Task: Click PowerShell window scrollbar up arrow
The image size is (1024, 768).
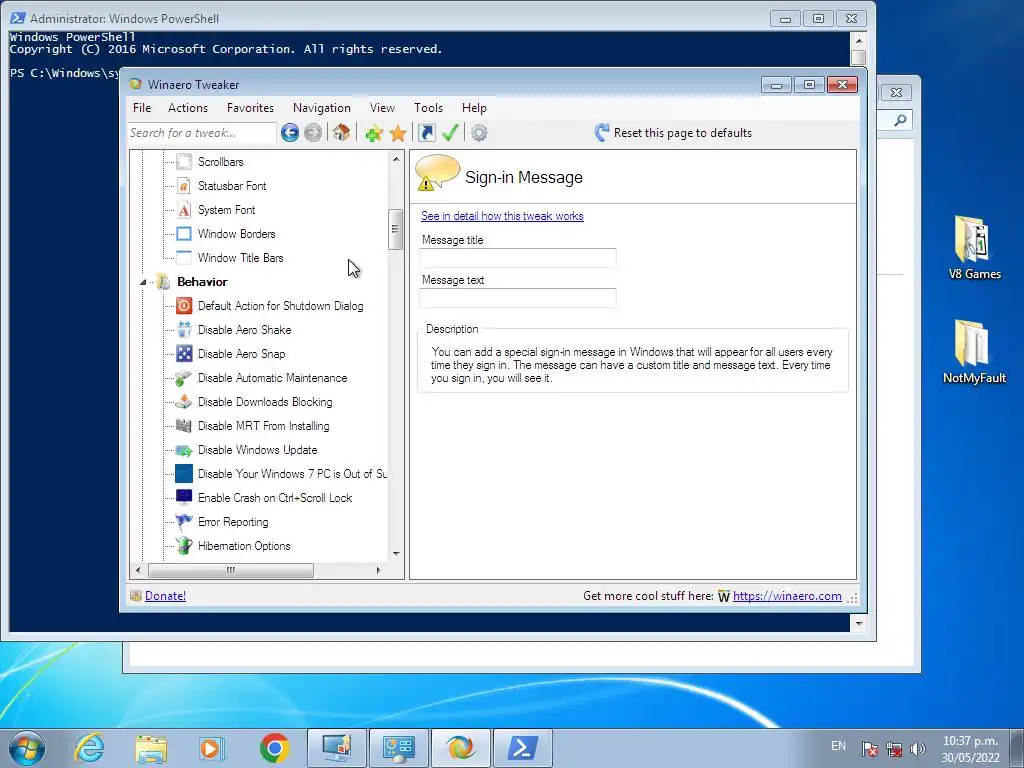Action: tap(859, 40)
